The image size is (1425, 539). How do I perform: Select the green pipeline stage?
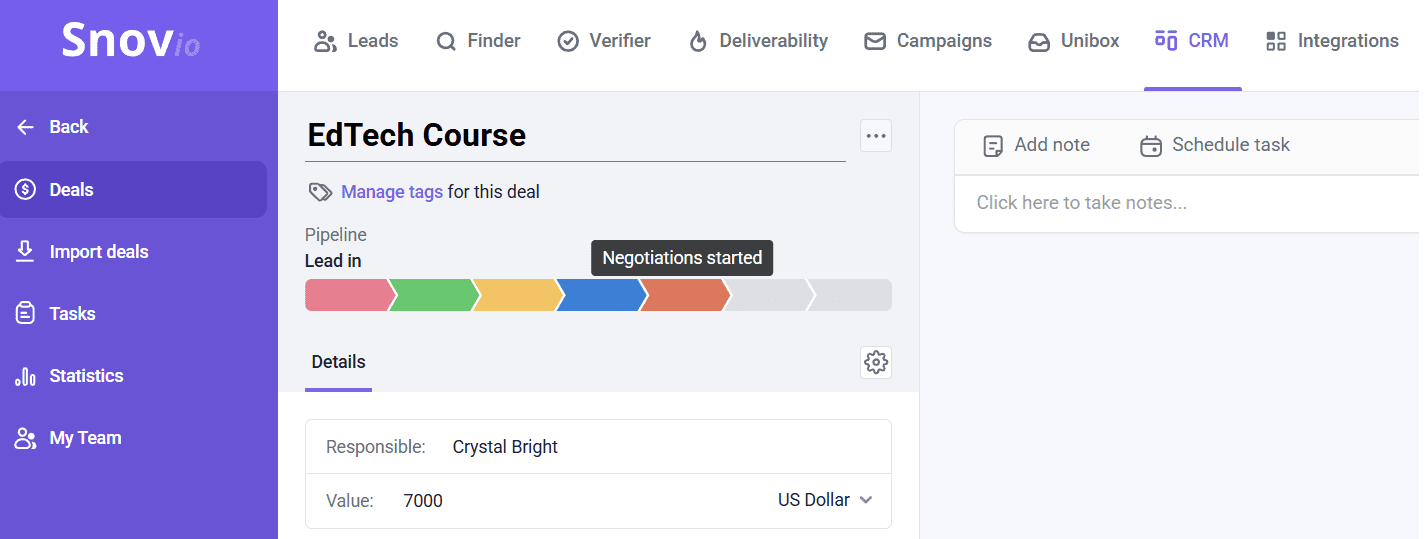431,295
